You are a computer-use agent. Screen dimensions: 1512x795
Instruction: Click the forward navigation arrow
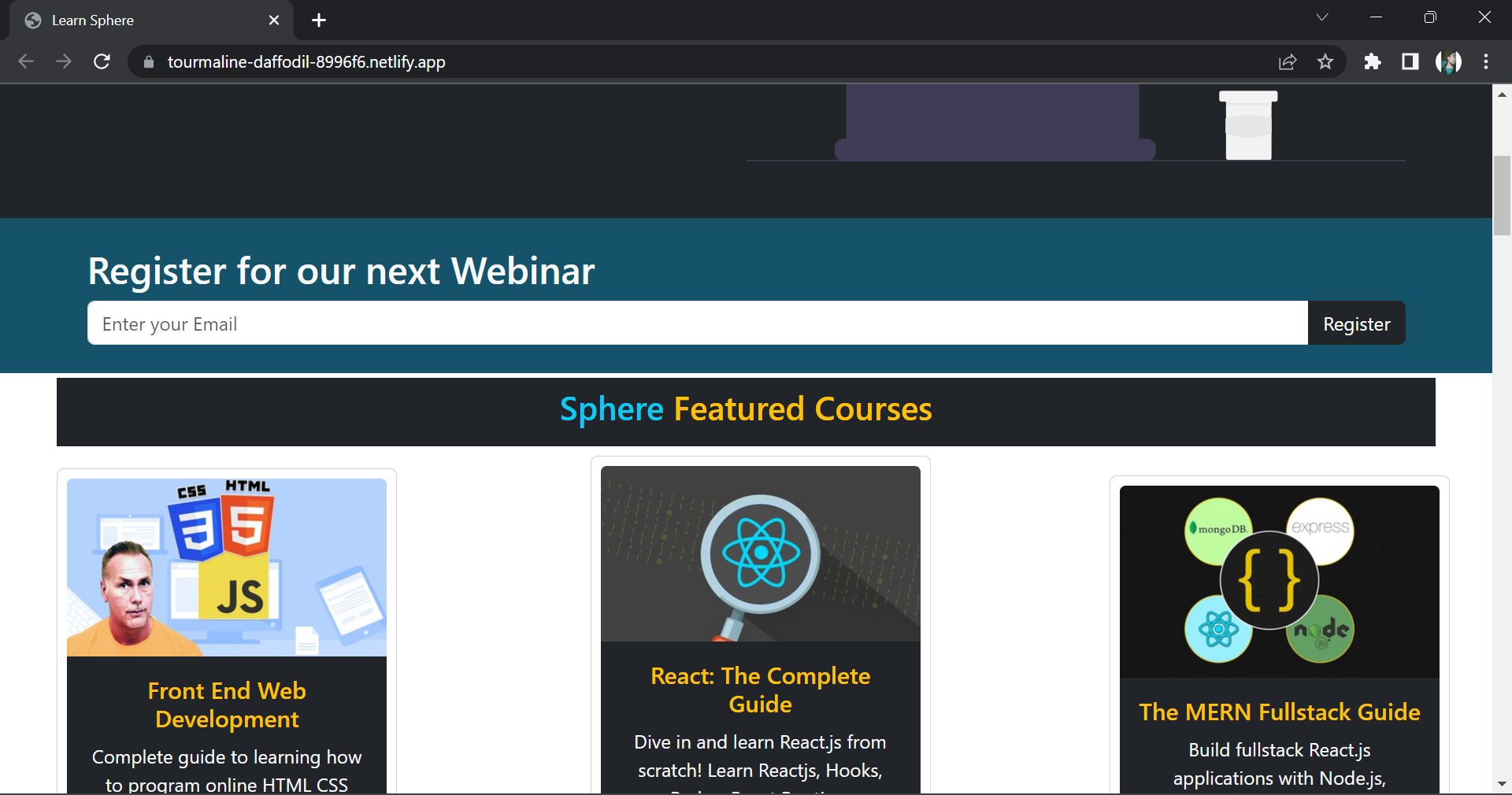pos(64,61)
